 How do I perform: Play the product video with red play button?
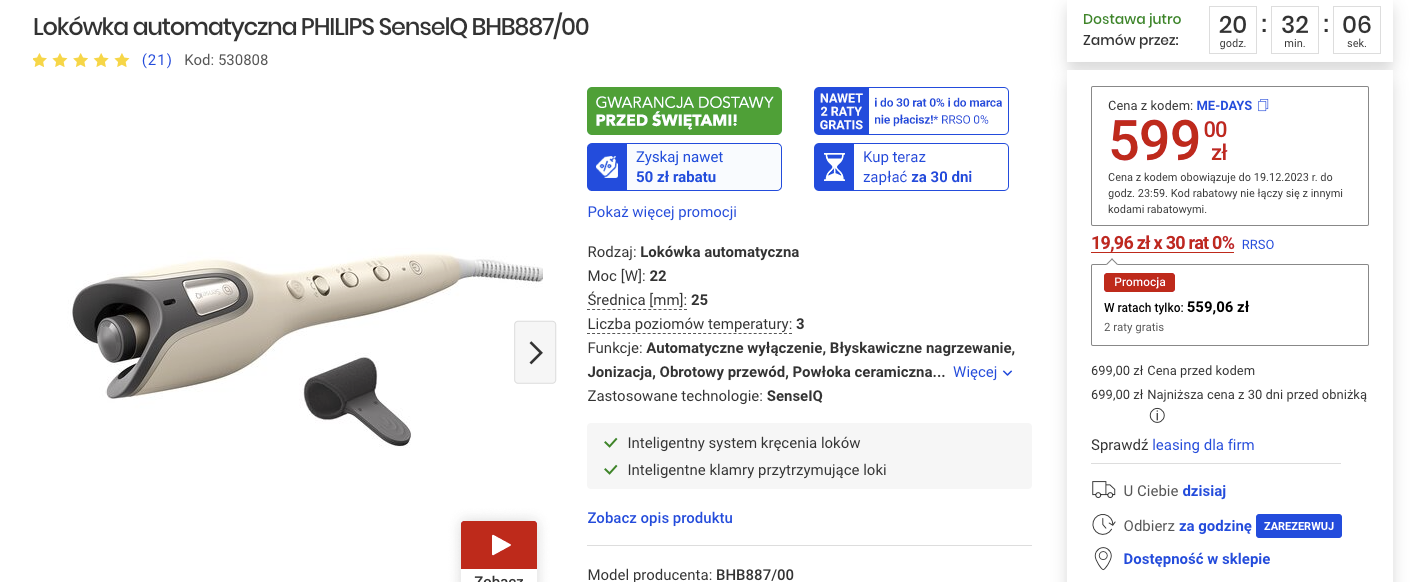coord(499,545)
